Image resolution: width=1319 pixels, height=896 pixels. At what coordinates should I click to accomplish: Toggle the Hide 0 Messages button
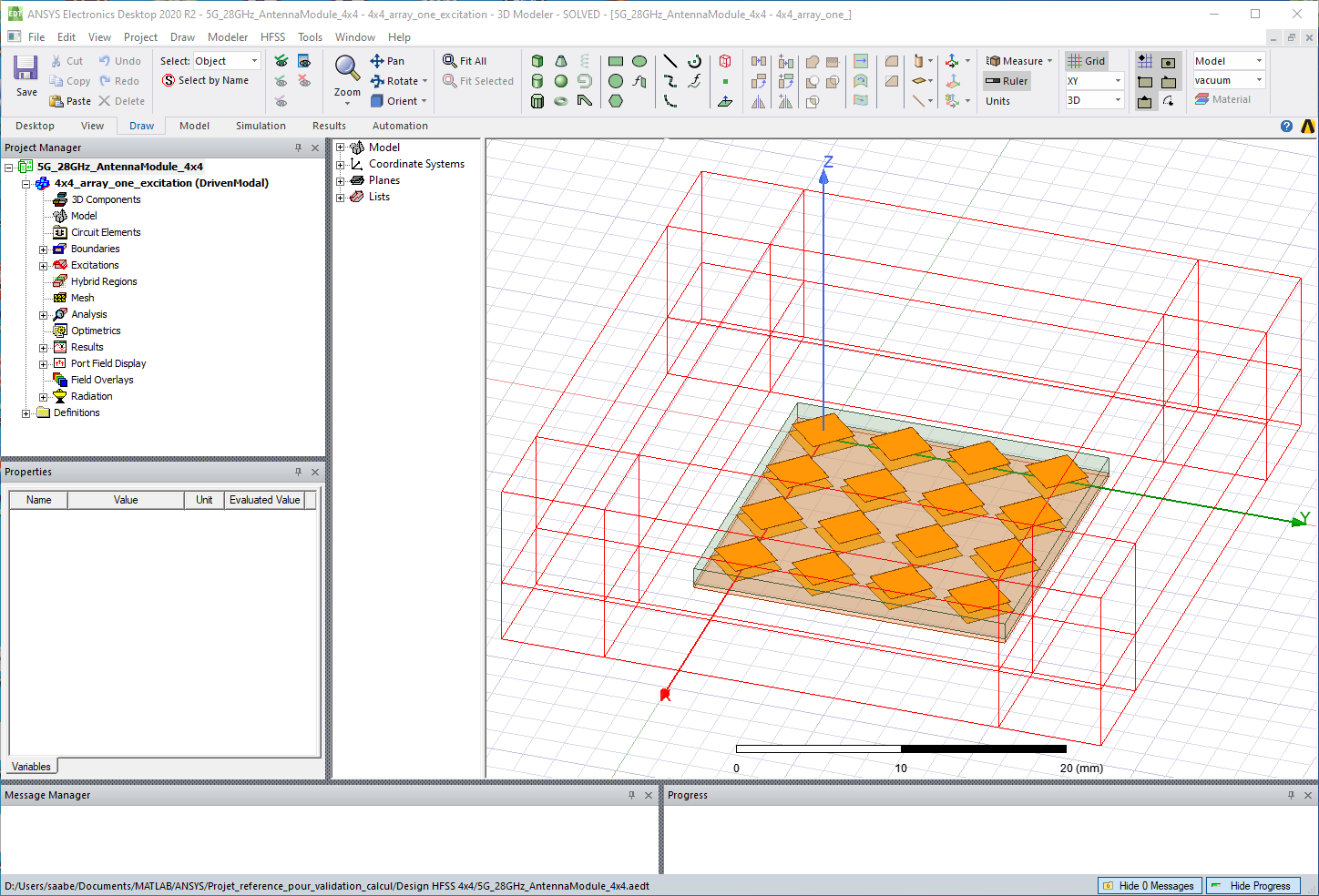1150,886
